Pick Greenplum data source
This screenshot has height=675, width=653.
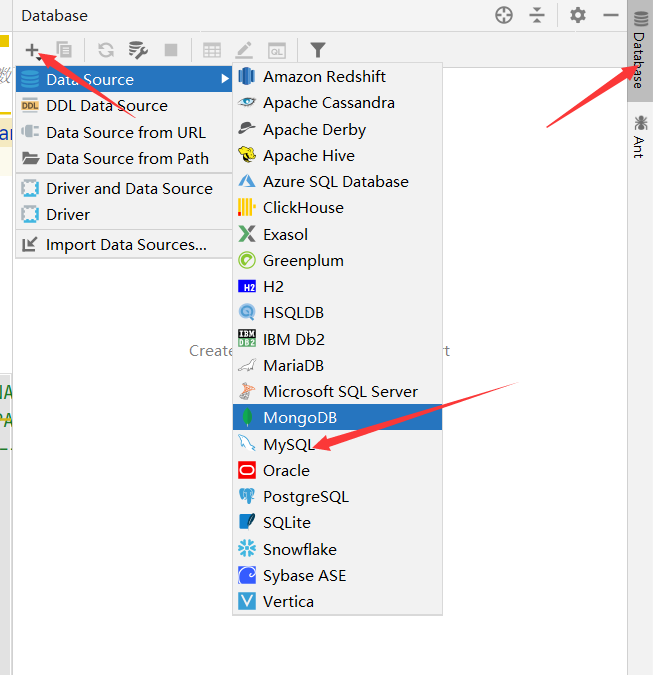(337, 261)
